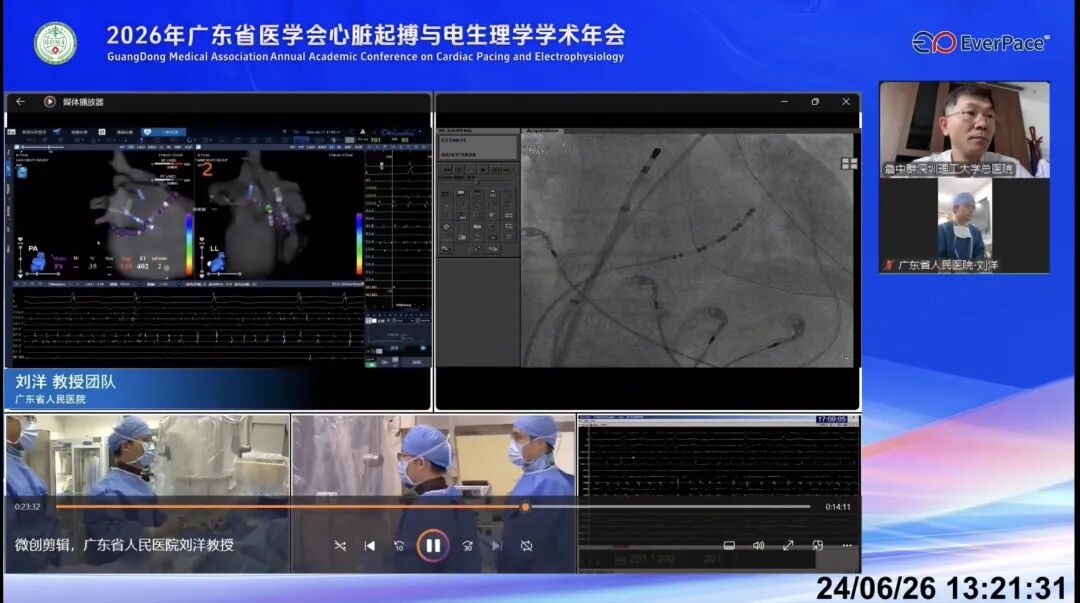
Task: Click the back arrow in Media Player
Action: pos(21,101)
